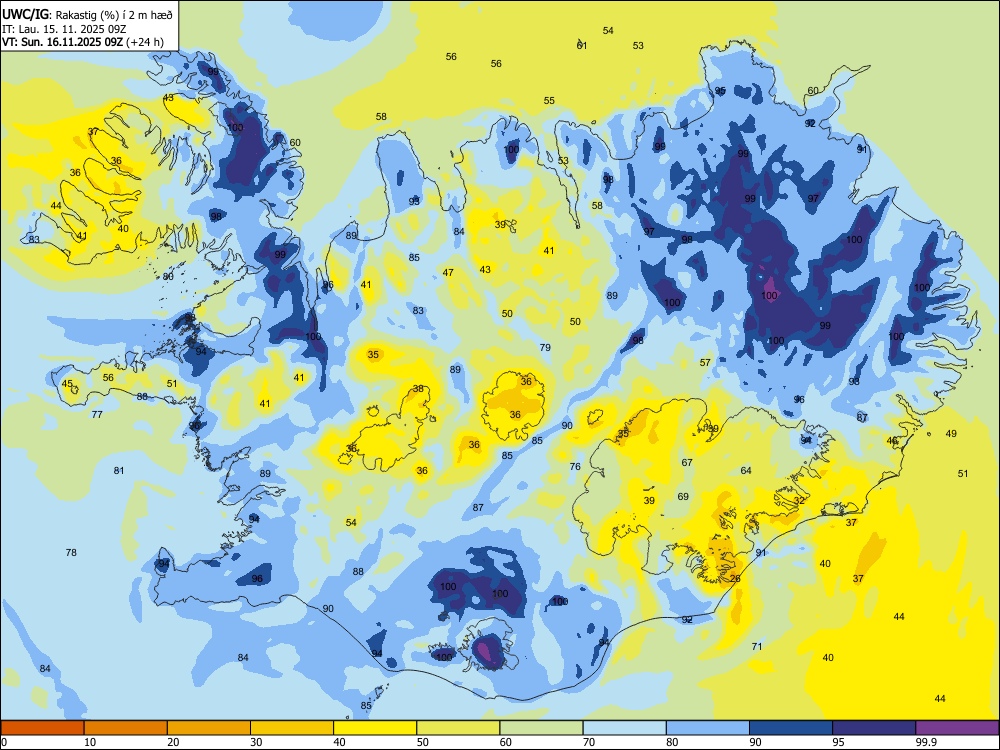The image size is (1000, 750).
Task: Click the '95' legend scale label
Action: [838, 742]
